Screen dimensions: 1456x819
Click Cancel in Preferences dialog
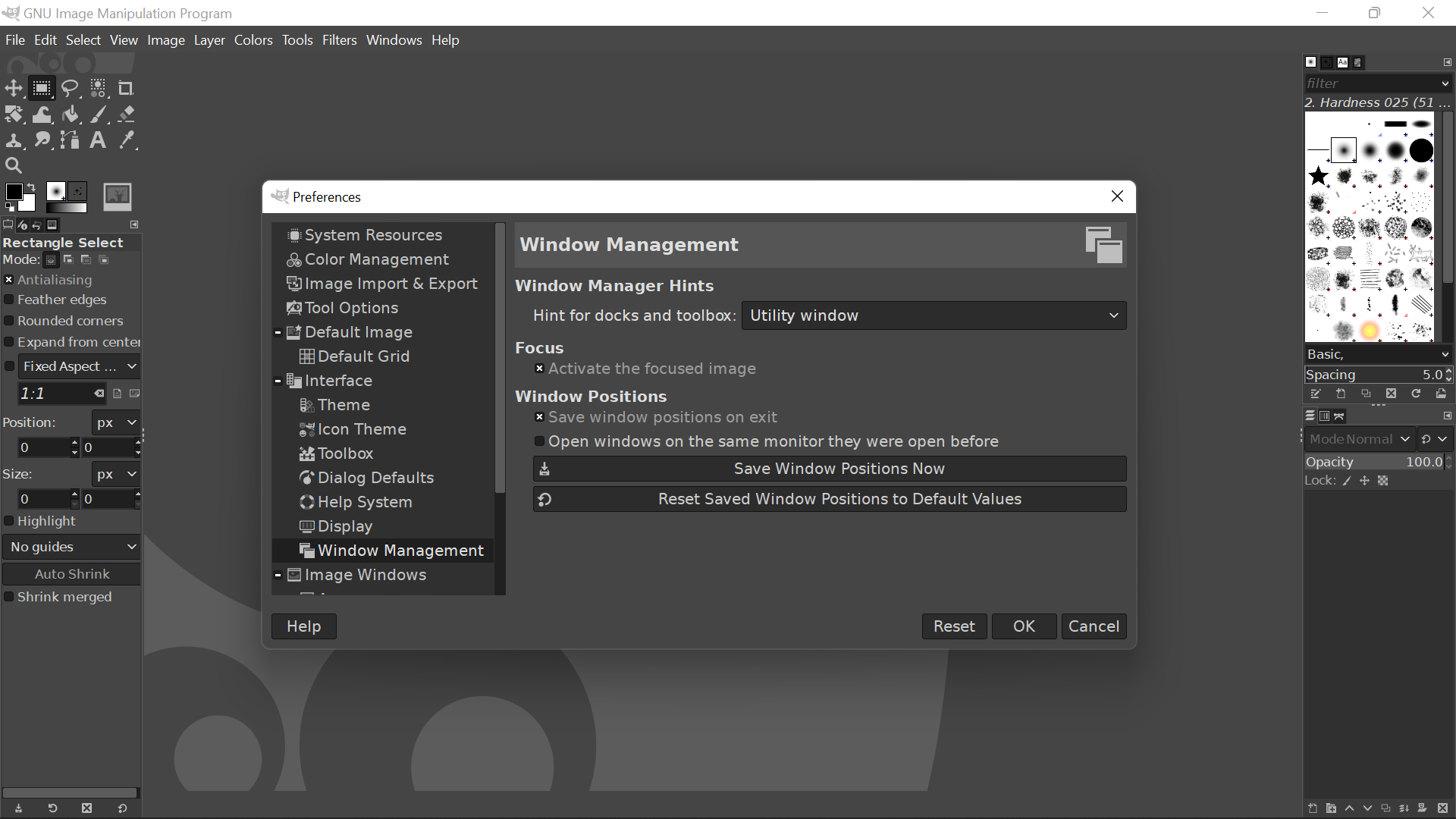pyautogui.click(x=1094, y=626)
